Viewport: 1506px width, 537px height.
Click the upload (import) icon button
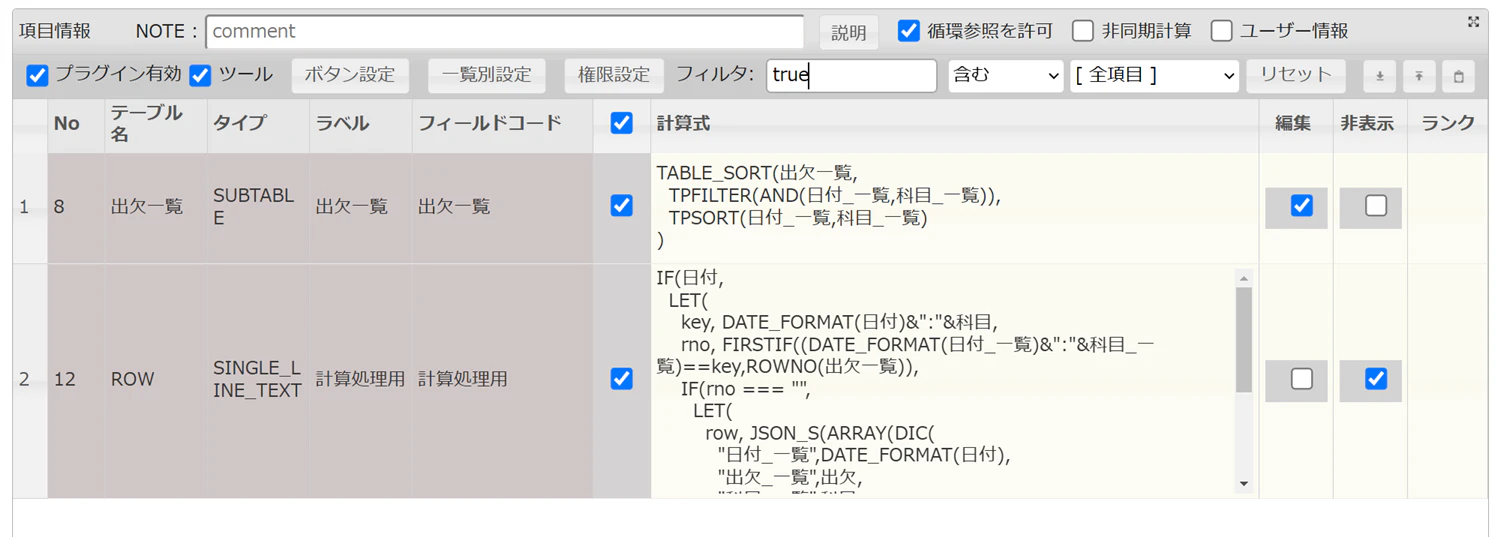coord(1419,76)
